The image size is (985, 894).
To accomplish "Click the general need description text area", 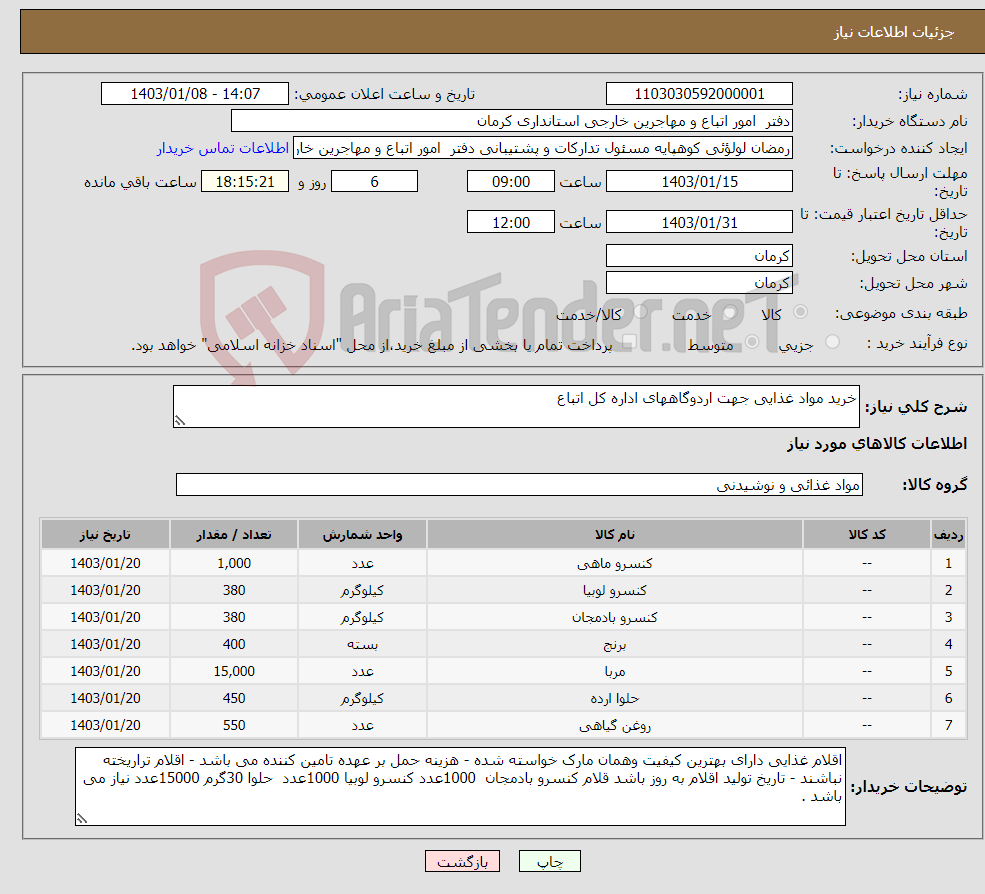I will tap(516, 406).
